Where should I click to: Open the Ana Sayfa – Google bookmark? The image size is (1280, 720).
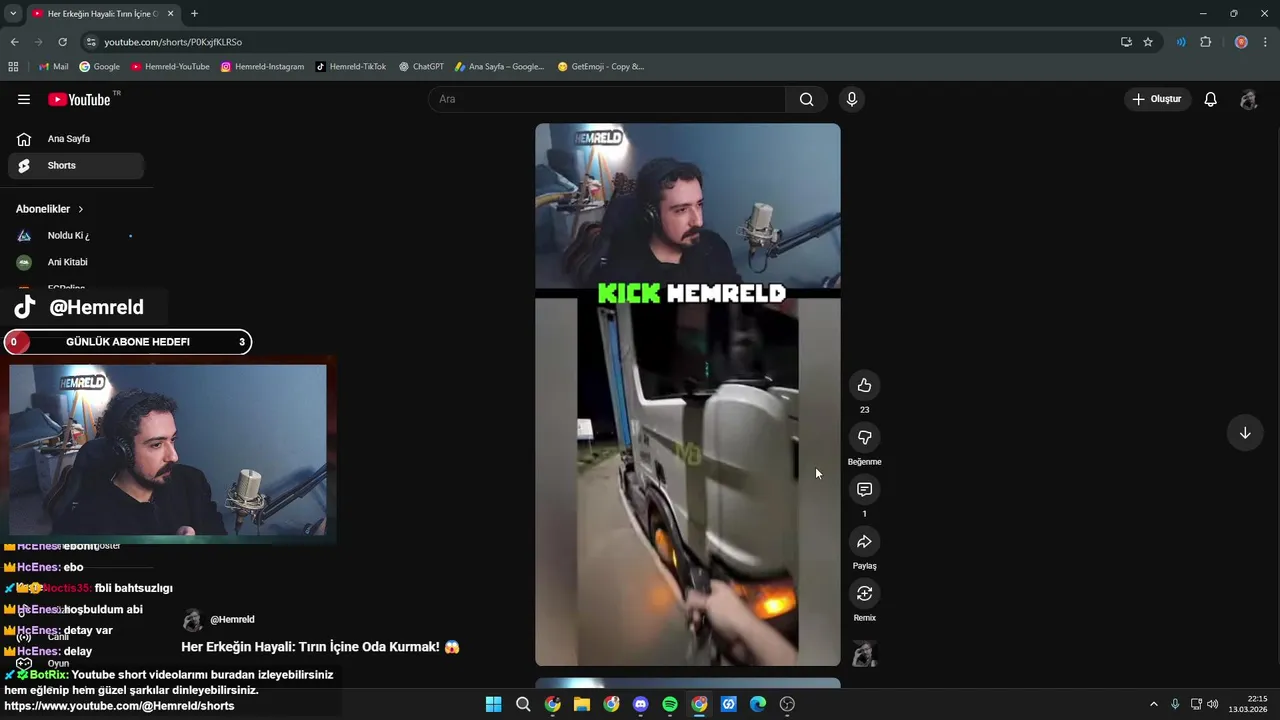point(499,67)
